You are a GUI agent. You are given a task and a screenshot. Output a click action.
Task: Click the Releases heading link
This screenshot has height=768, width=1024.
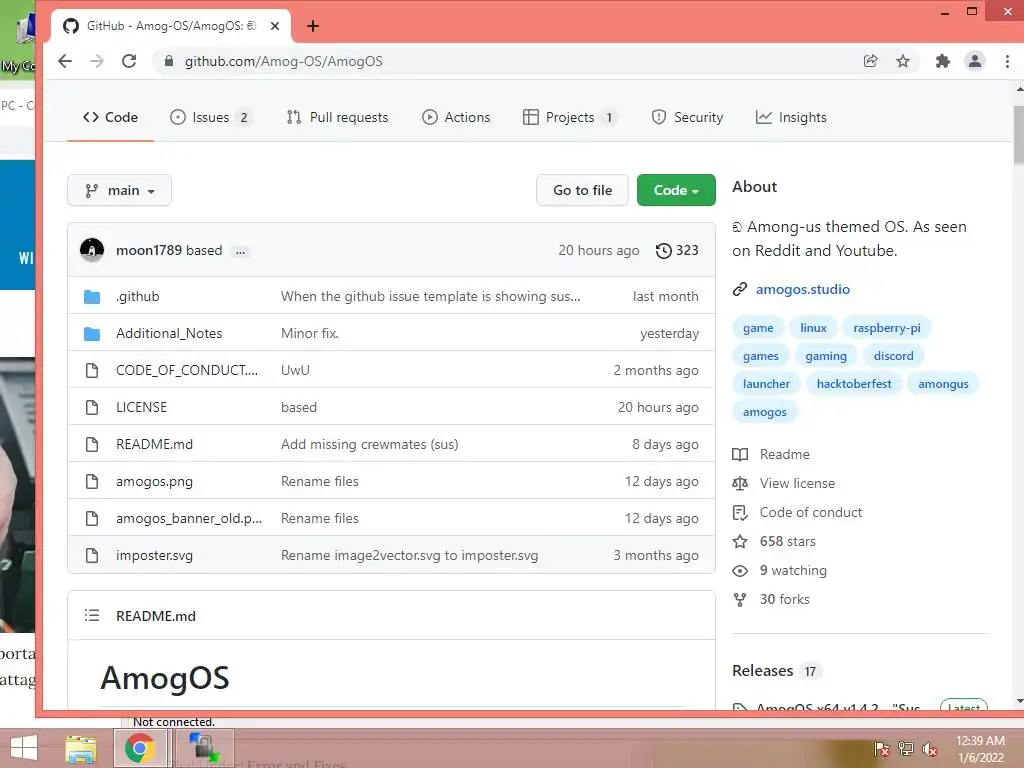pyautogui.click(x=762, y=671)
